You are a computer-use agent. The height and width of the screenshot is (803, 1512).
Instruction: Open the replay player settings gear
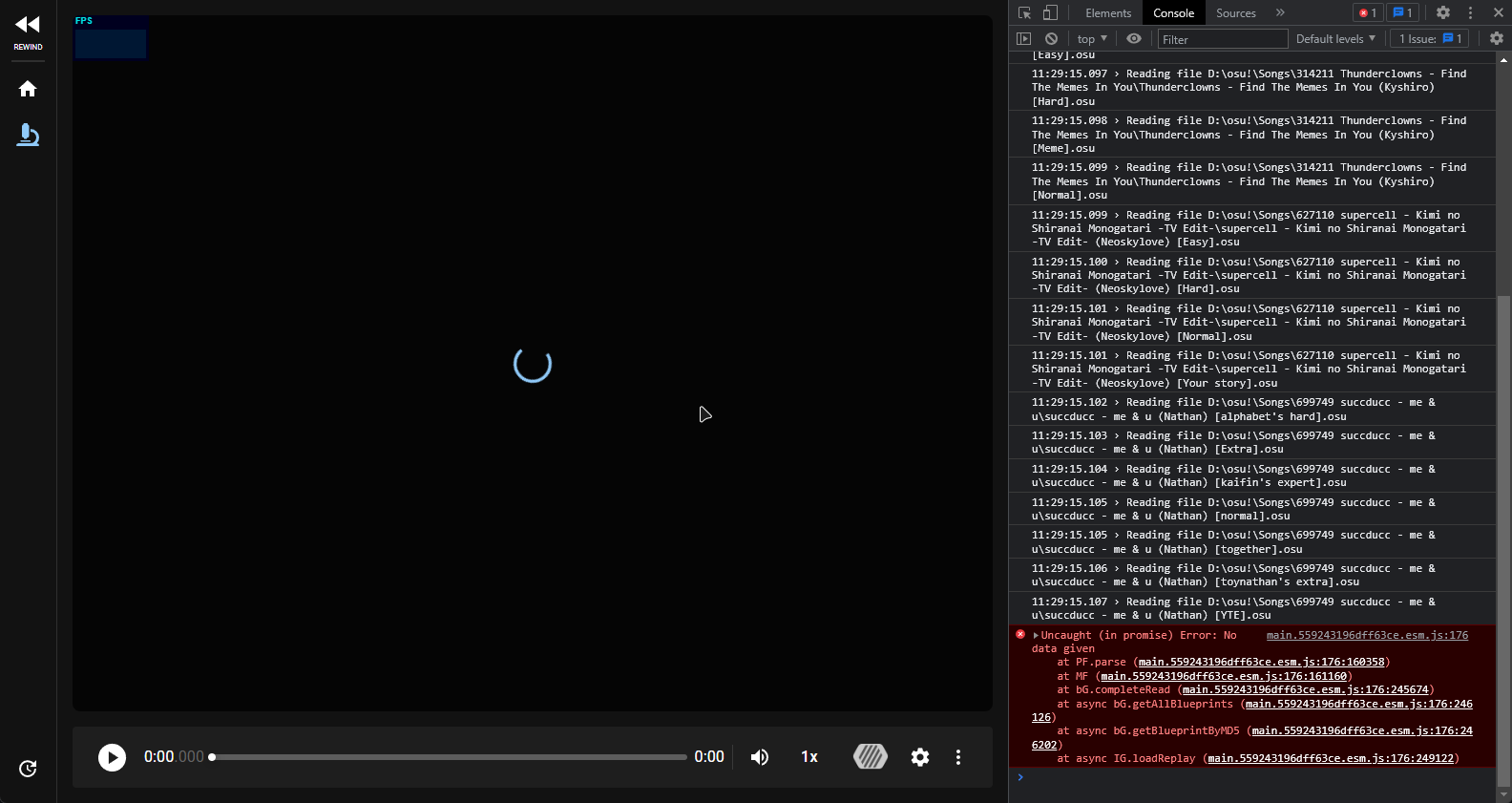[x=920, y=757]
